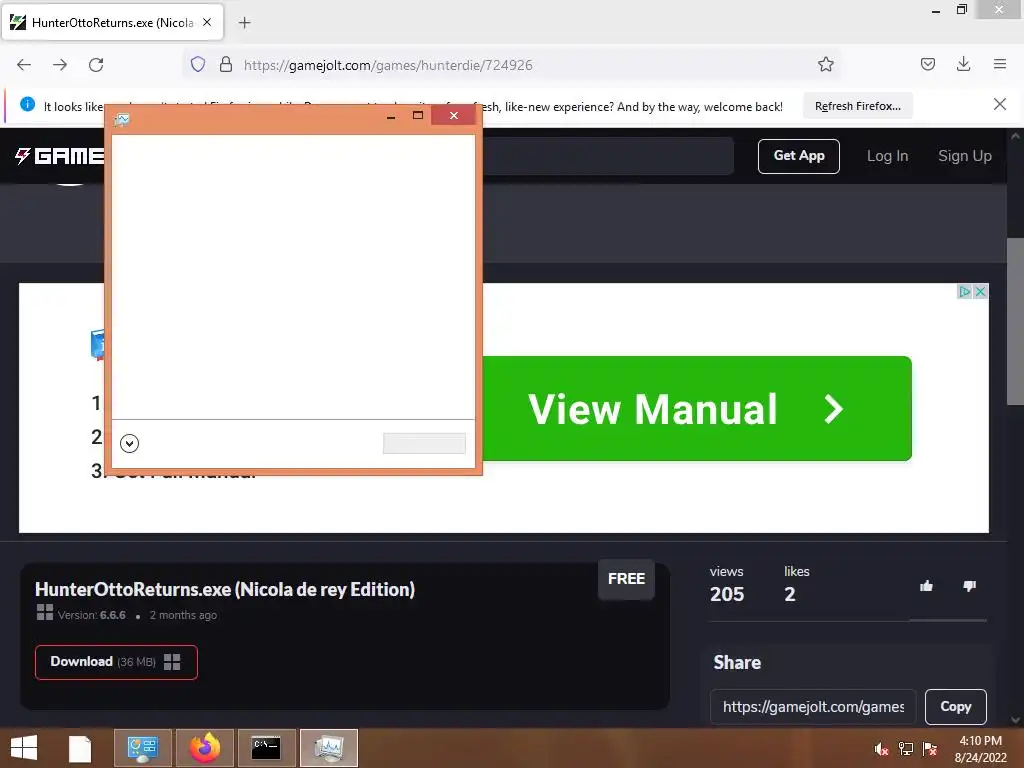Click the Version 6.6.6 text

pos(91,615)
